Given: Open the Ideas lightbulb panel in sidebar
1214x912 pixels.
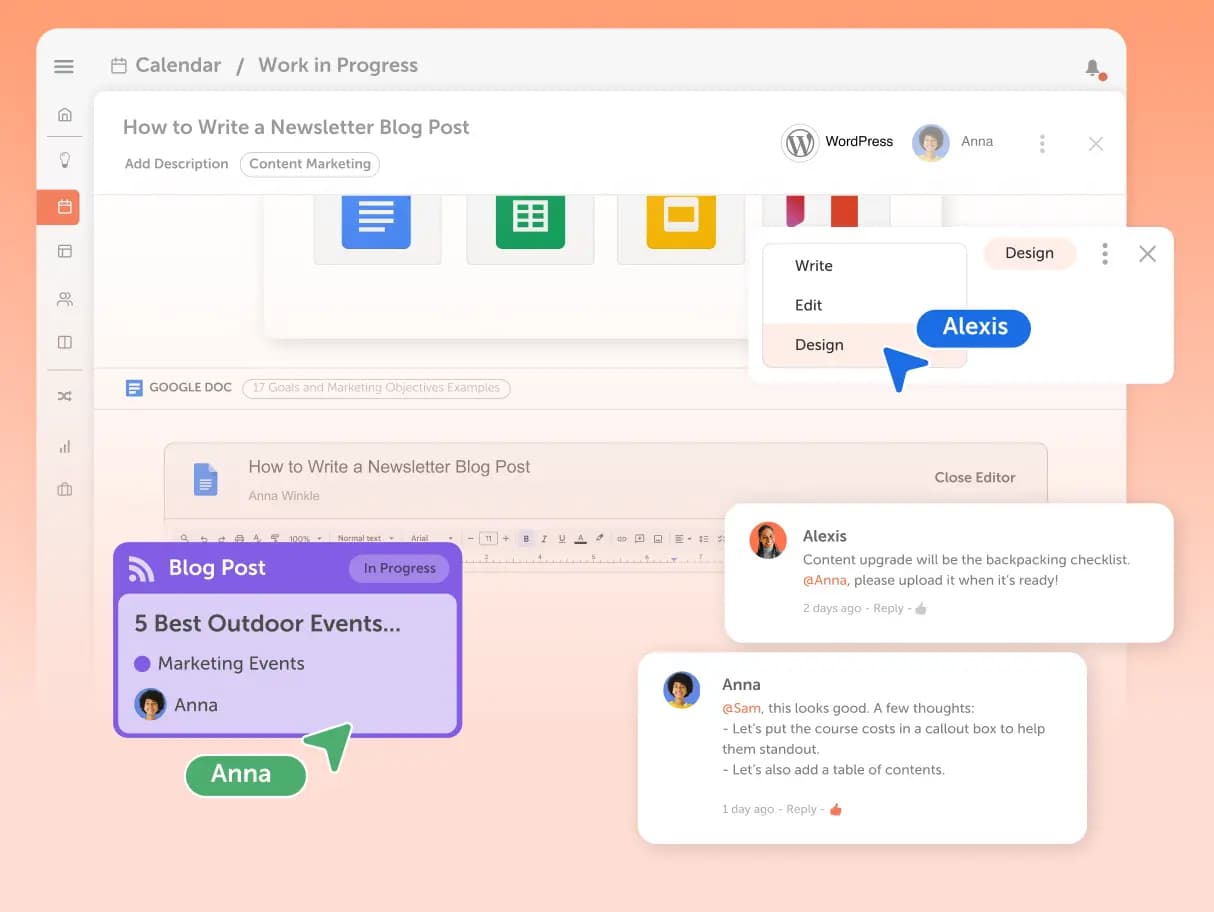Looking at the screenshot, I should [64, 160].
